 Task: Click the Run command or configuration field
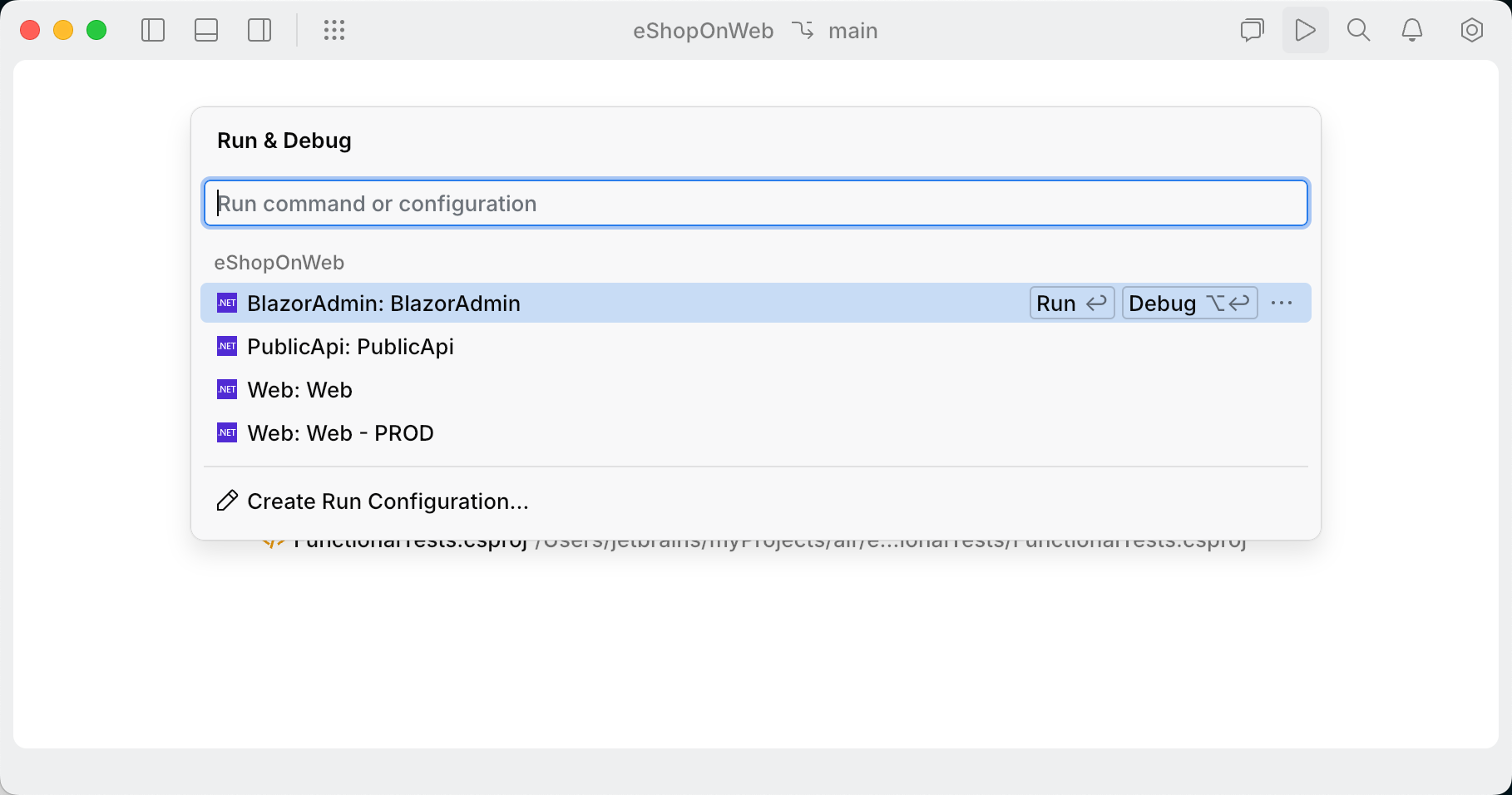click(754, 203)
